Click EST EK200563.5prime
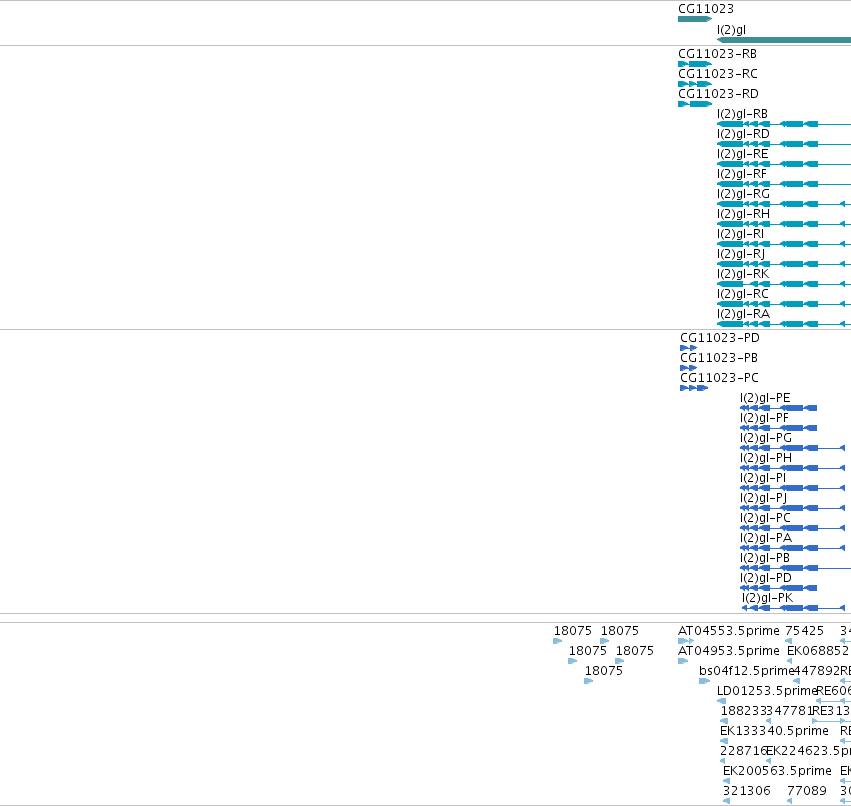 pos(727,782)
